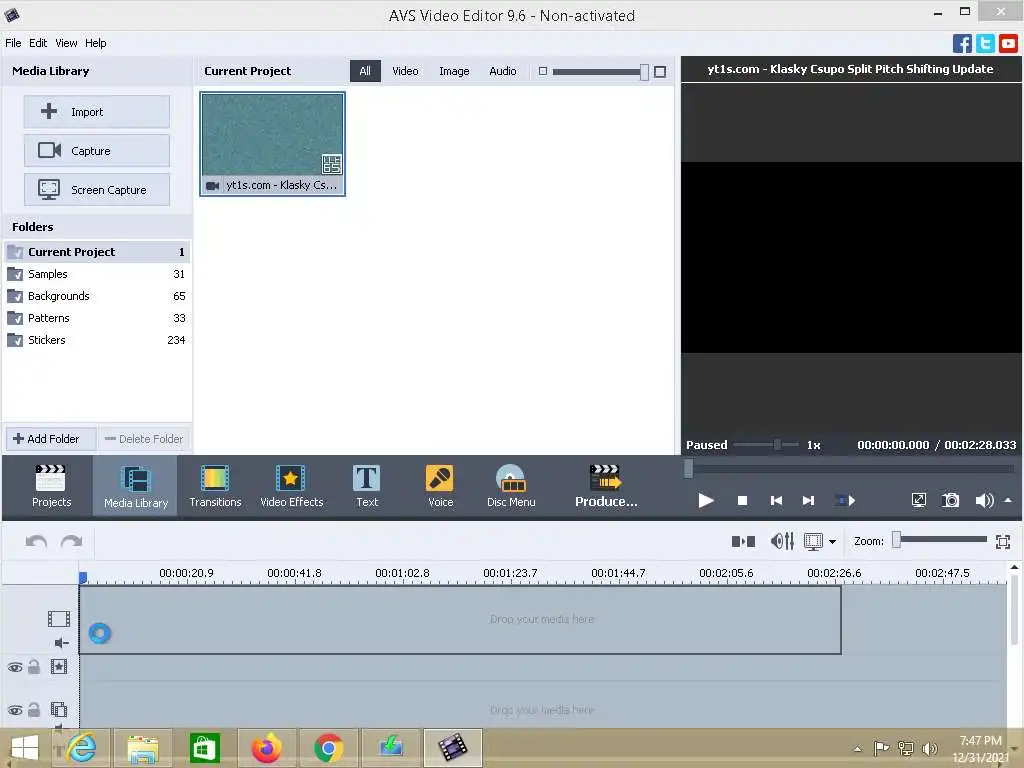Play the preview video
The height and width of the screenshot is (768, 1024).
(705, 501)
